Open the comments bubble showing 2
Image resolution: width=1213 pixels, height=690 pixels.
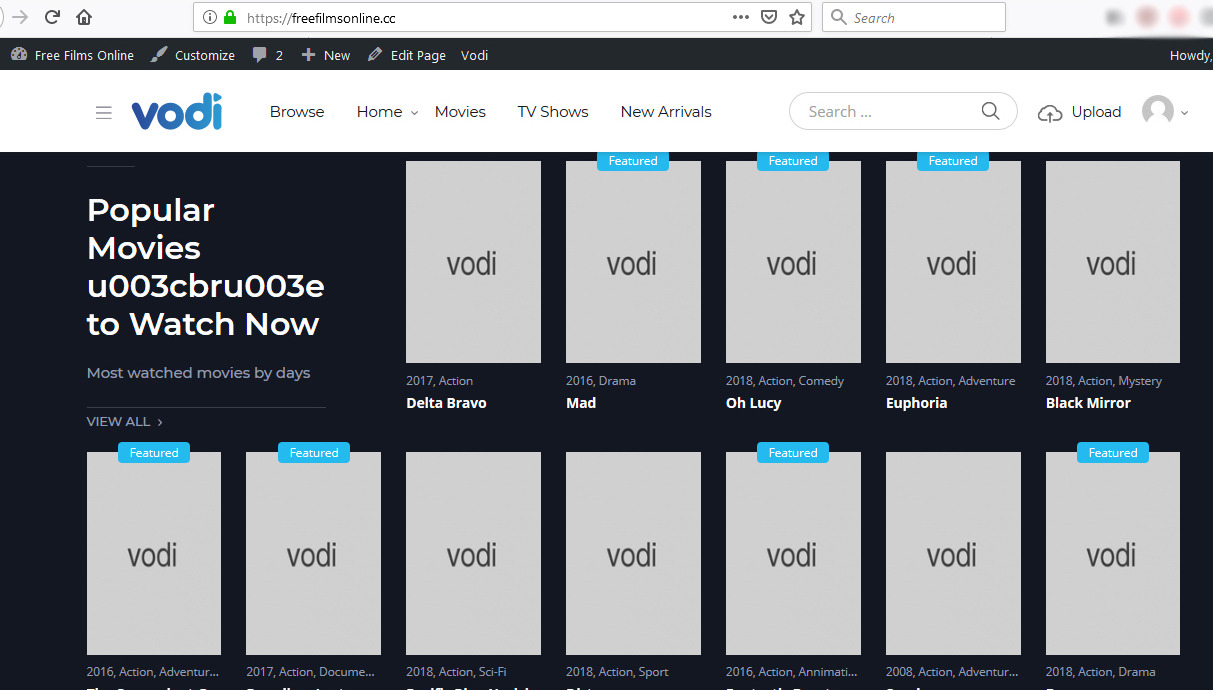(x=267, y=55)
